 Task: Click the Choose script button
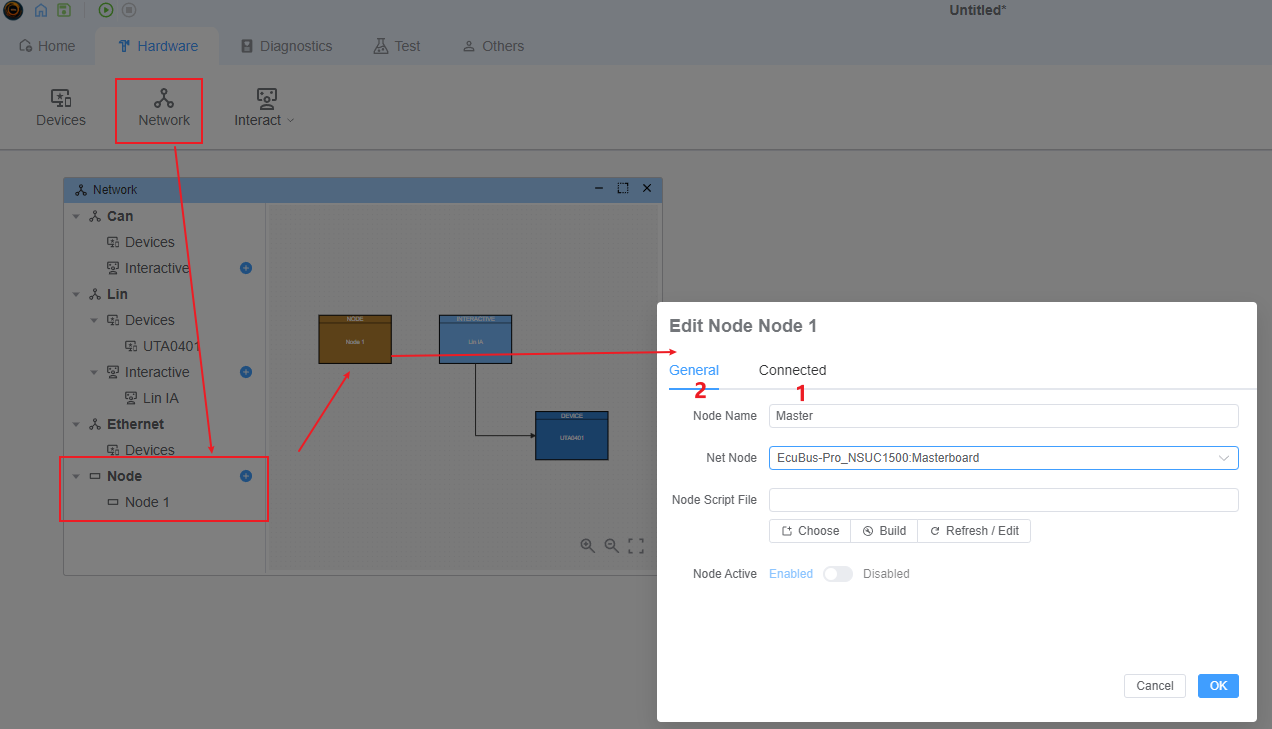click(810, 531)
